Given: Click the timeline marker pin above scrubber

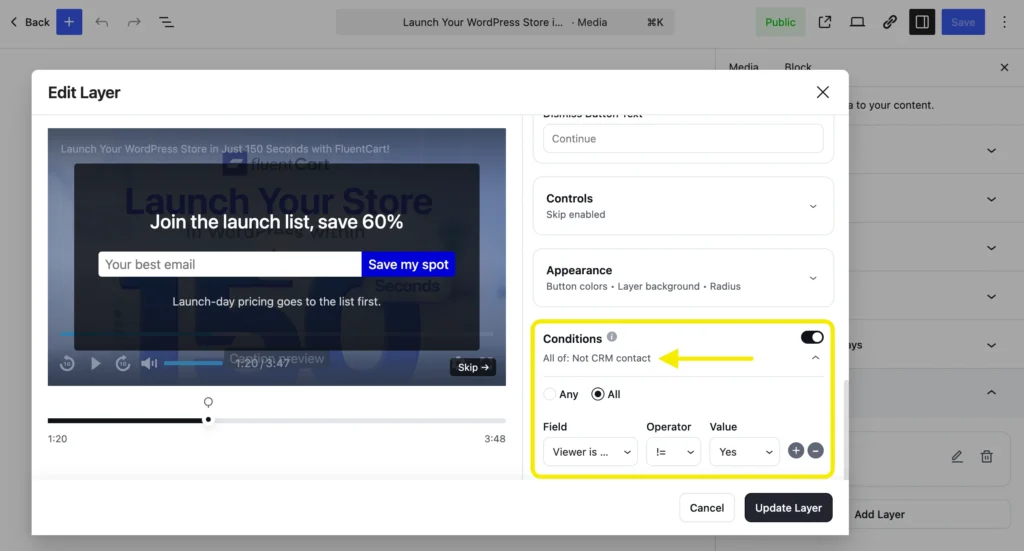Looking at the screenshot, I should 208,402.
